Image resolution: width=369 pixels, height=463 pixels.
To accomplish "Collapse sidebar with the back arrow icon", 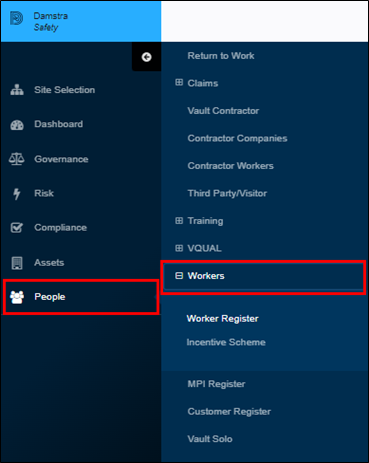I will point(147,57).
